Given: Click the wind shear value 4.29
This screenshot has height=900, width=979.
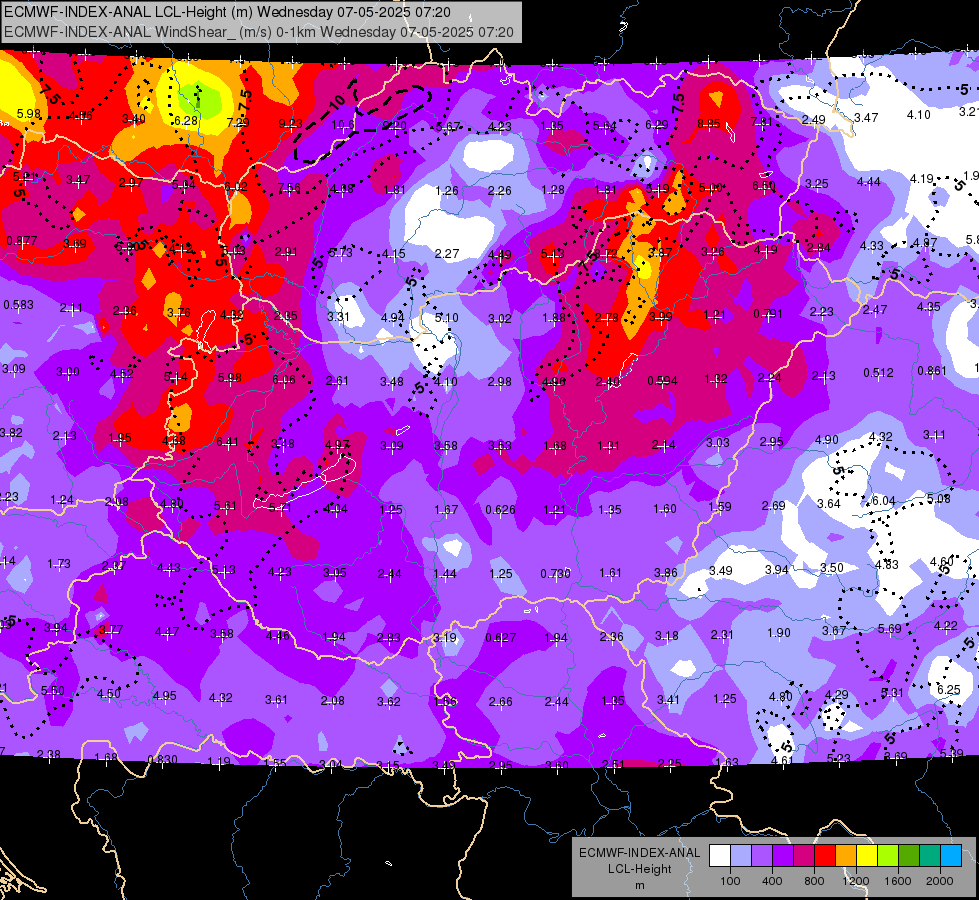Looking at the screenshot, I should coord(837,694).
